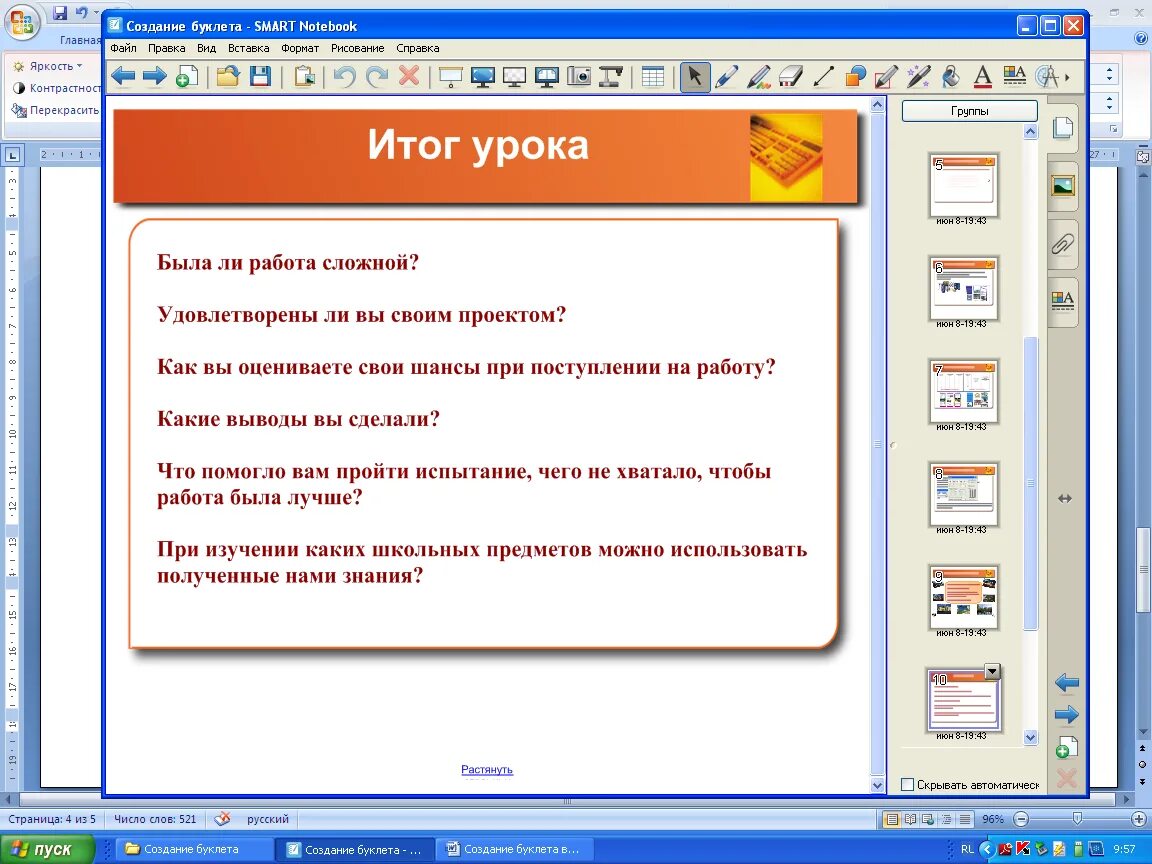Select page 9 thumbnail
The width and height of the screenshot is (1152, 864).
[x=962, y=597]
